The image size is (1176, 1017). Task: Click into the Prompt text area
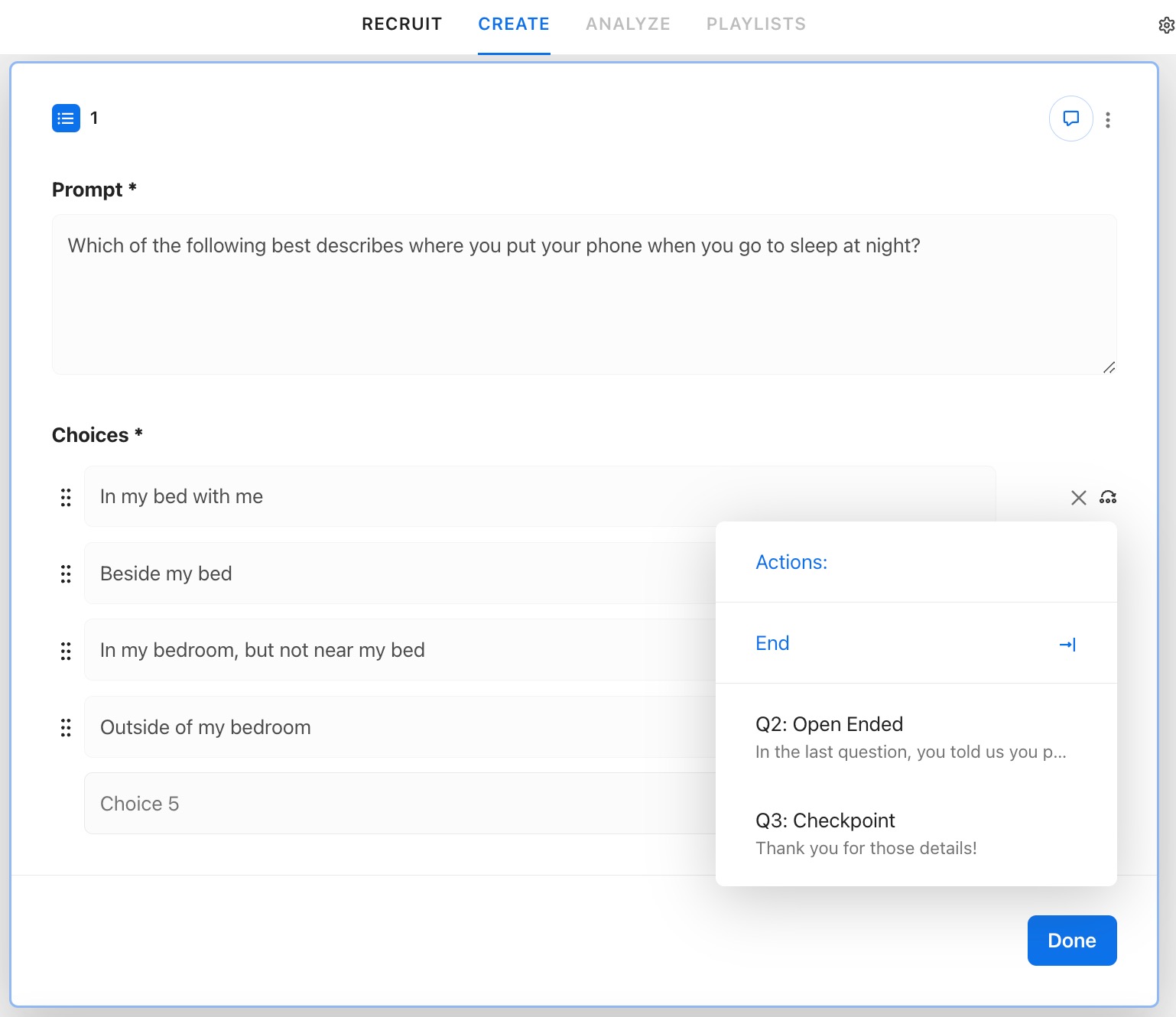tap(584, 294)
